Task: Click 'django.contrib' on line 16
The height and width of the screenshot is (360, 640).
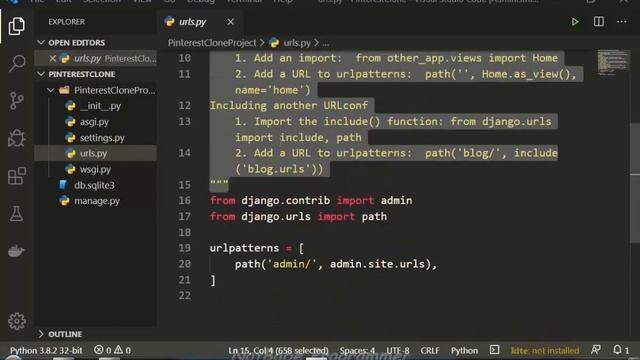Action: (x=285, y=200)
